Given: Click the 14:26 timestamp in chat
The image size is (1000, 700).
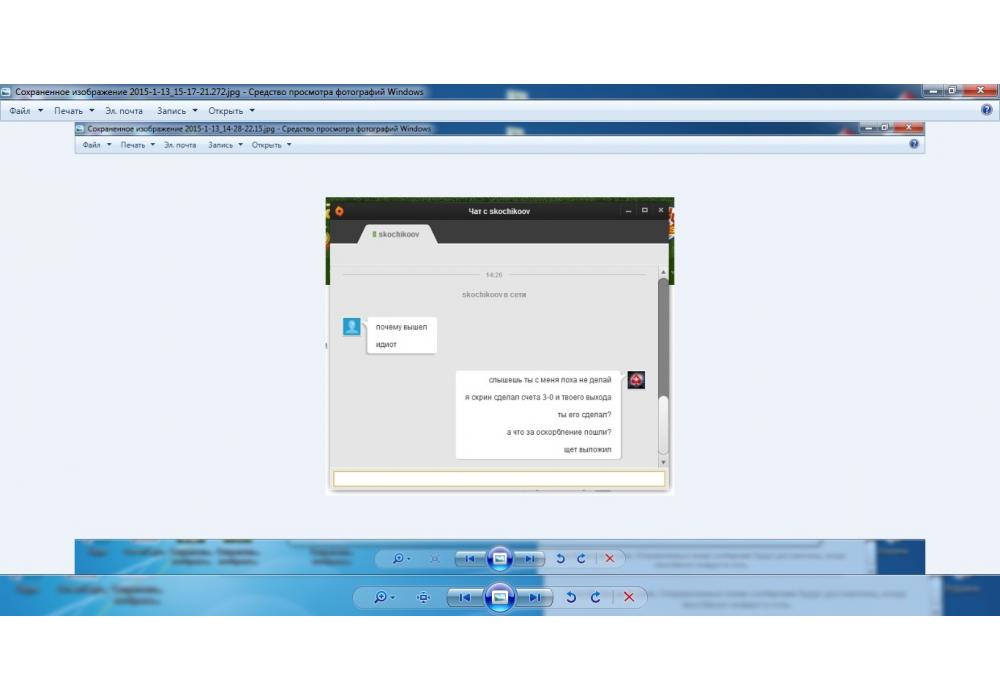Looking at the screenshot, I should tap(494, 275).
